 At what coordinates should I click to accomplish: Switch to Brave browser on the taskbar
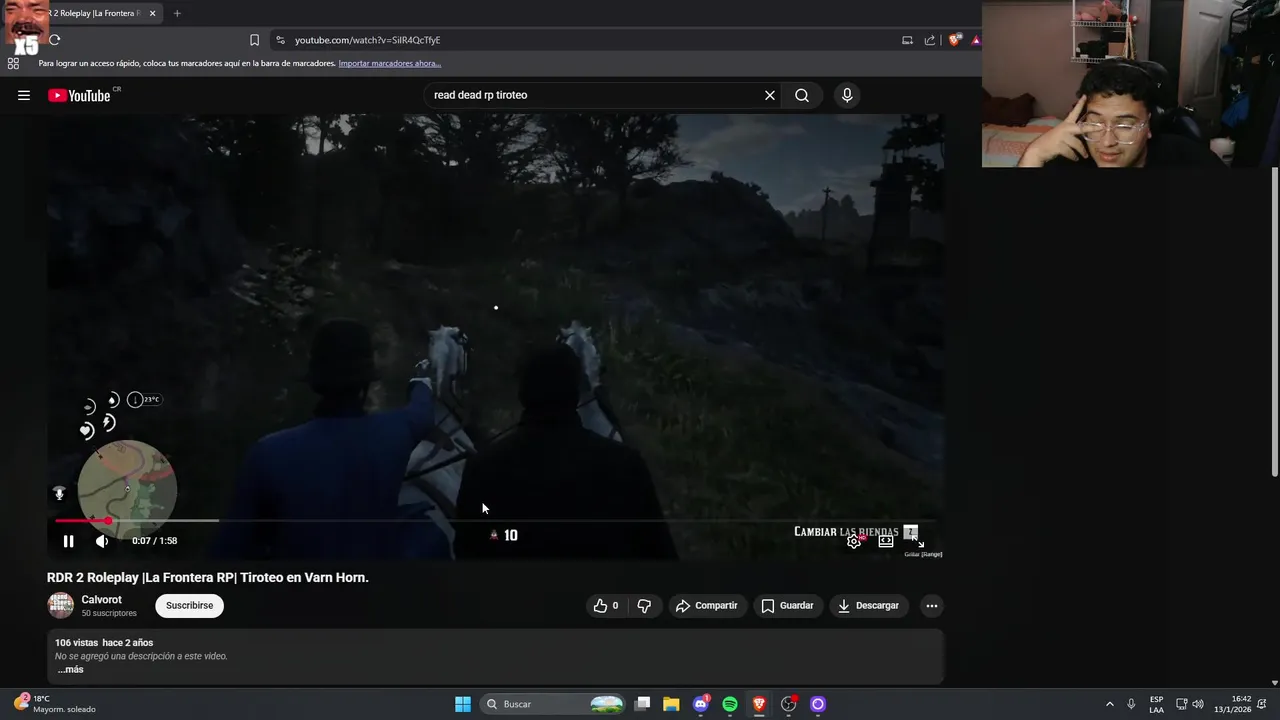click(759, 704)
